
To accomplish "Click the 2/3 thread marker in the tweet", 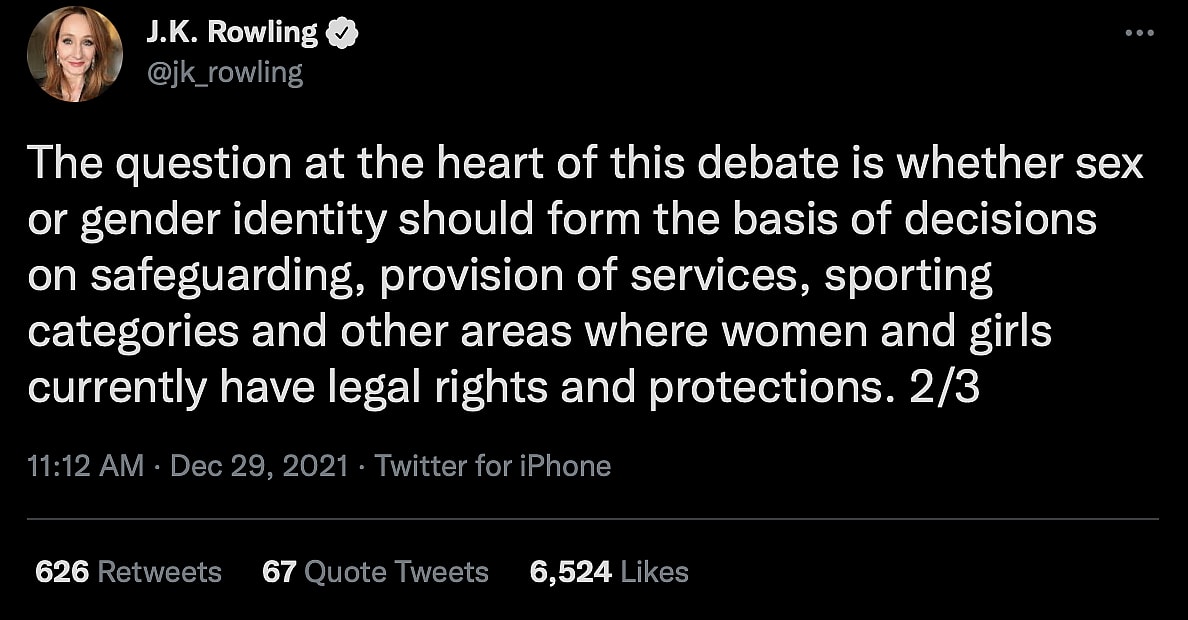I will [x=946, y=390].
